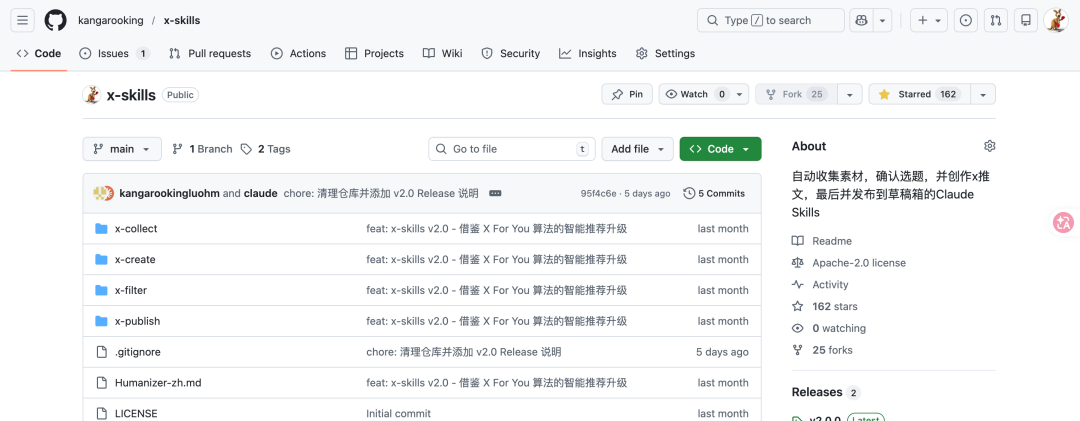Focus the Go to file search field
1080x421 pixels.
tap(512, 149)
